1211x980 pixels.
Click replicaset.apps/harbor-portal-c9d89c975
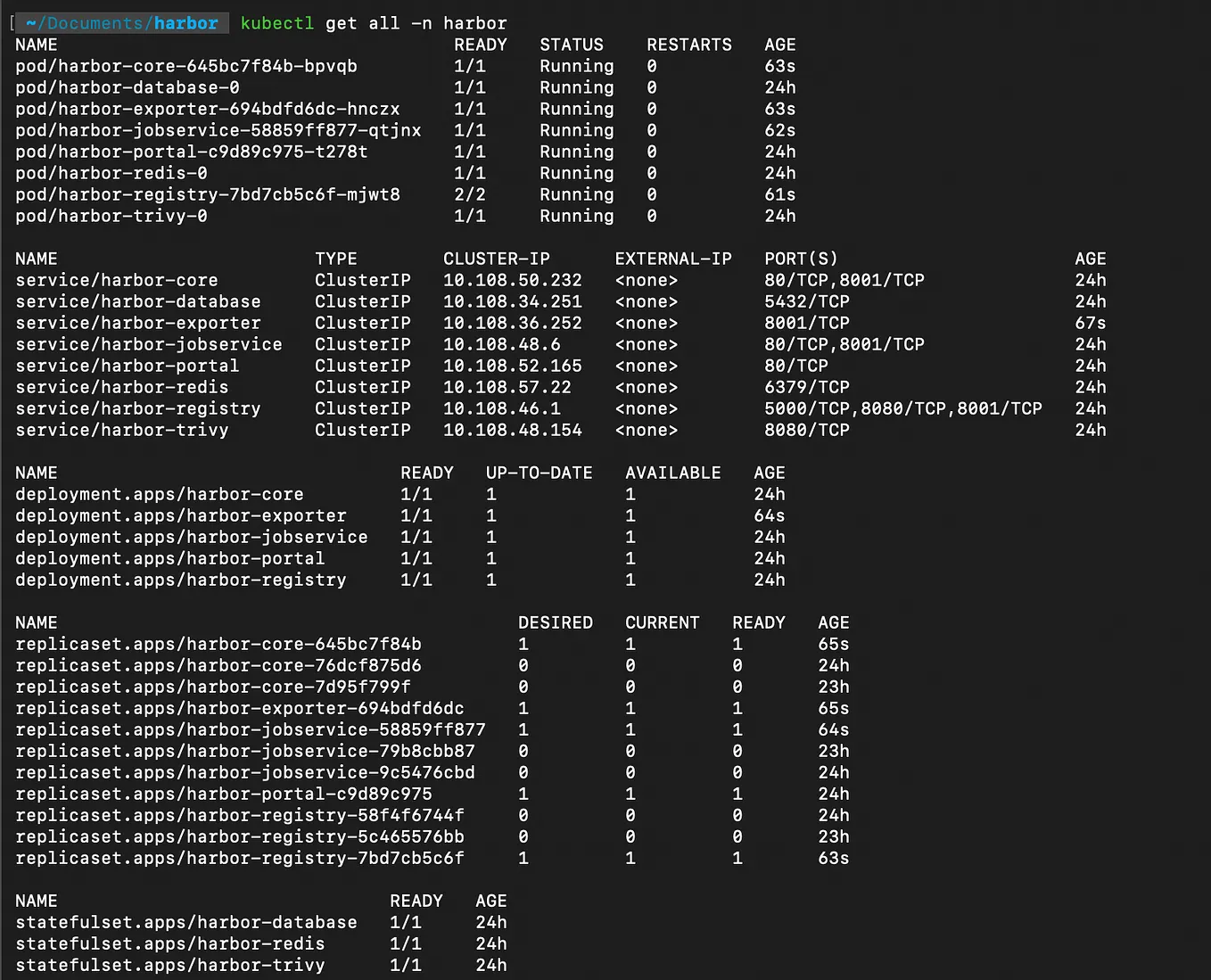(224, 794)
